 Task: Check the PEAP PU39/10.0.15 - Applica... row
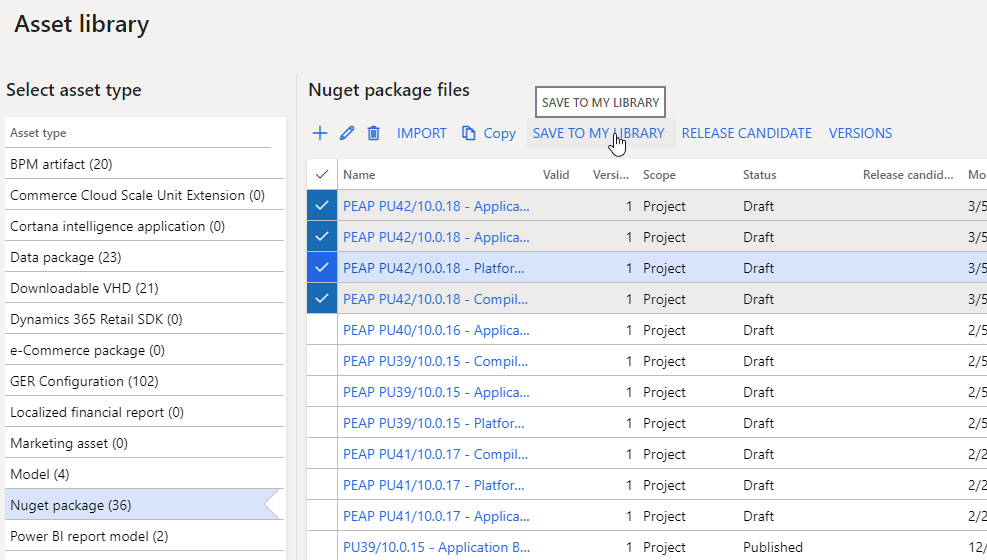322,392
